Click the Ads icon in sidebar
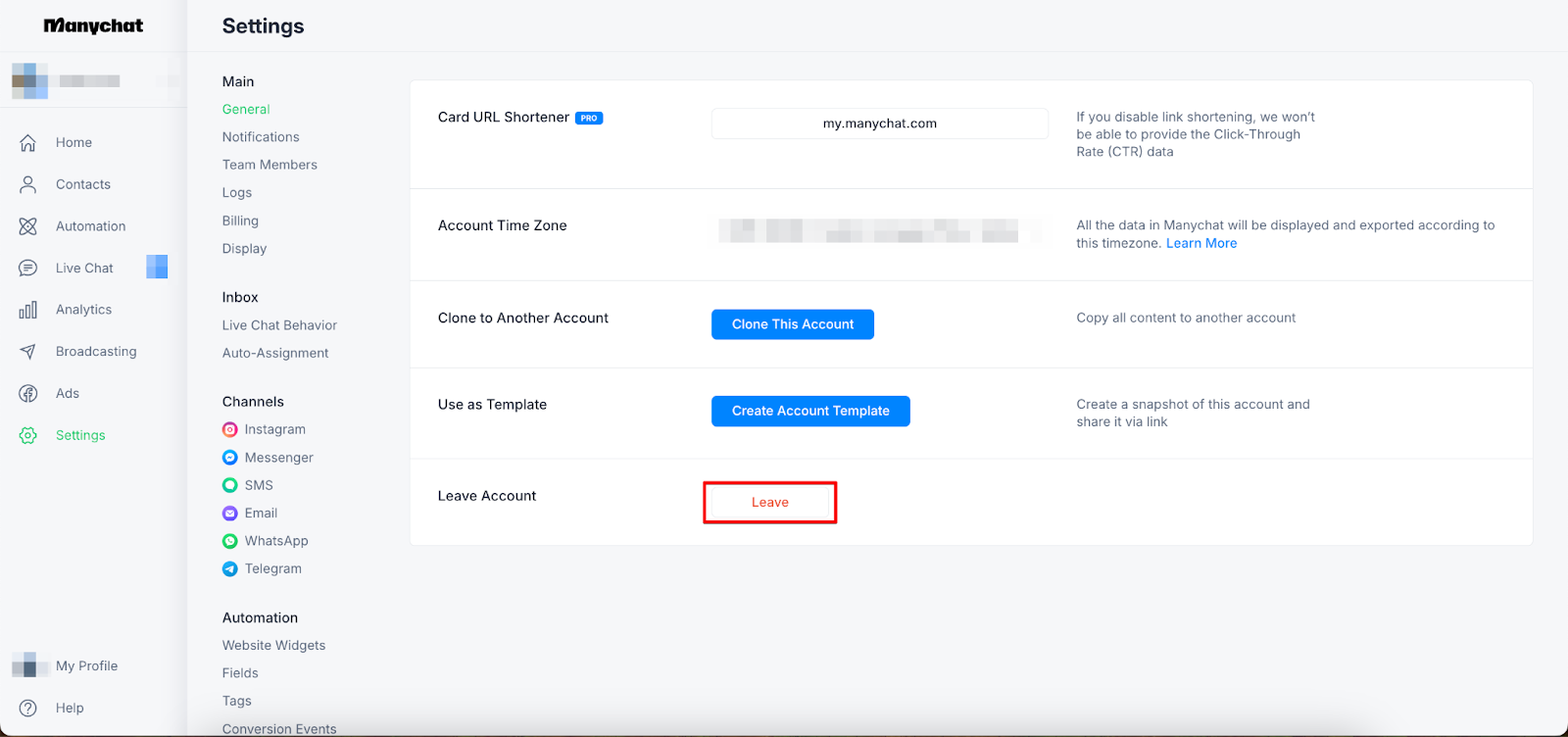Screen dimensions: 1568x737 click(x=28, y=394)
